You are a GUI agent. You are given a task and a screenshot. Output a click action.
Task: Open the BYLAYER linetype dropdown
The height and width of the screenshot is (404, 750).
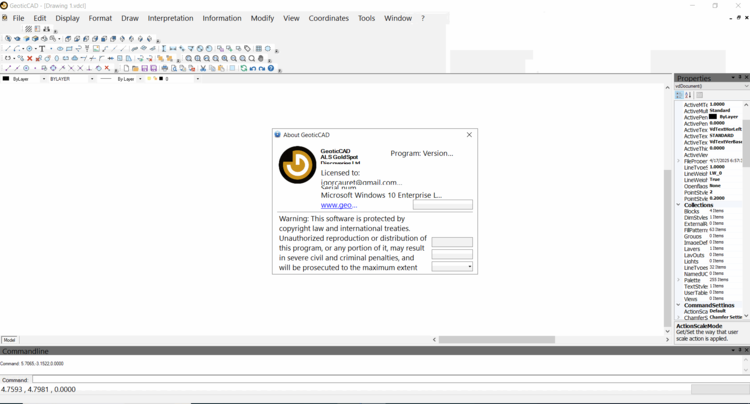pos(93,79)
